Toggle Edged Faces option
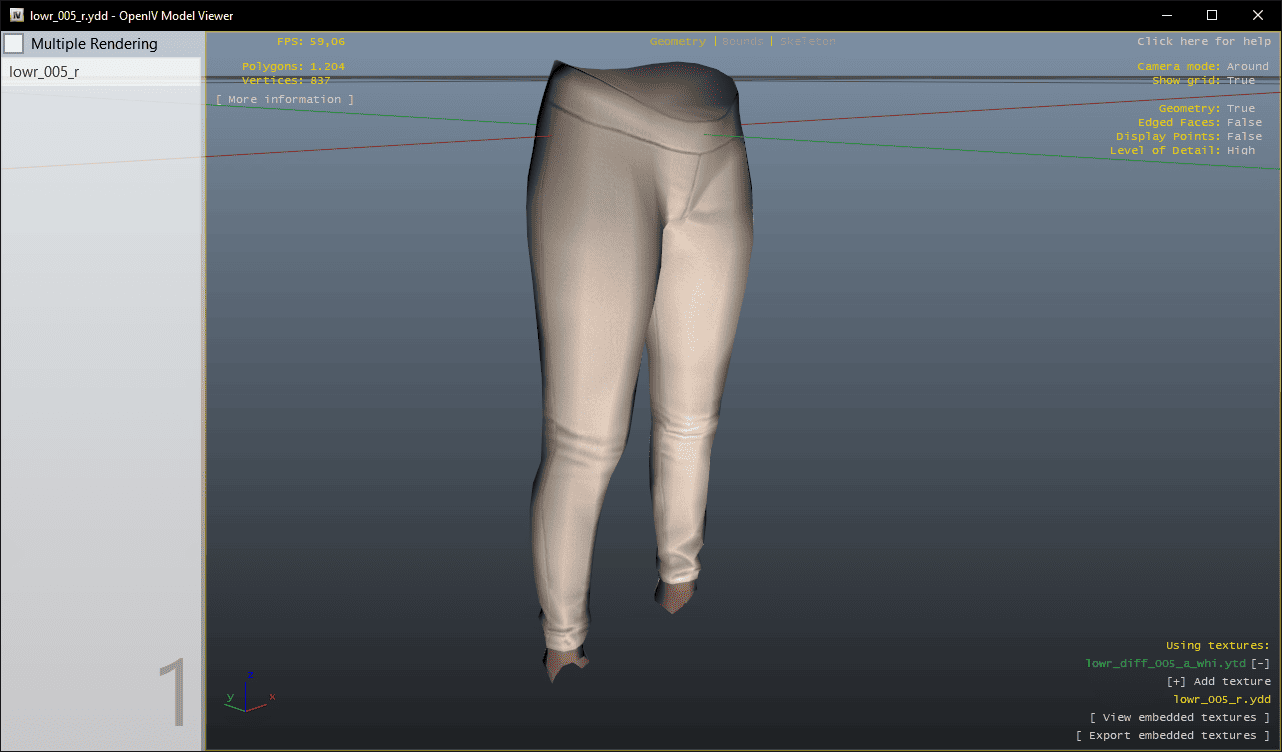The image size is (1282, 752). 1244,123
